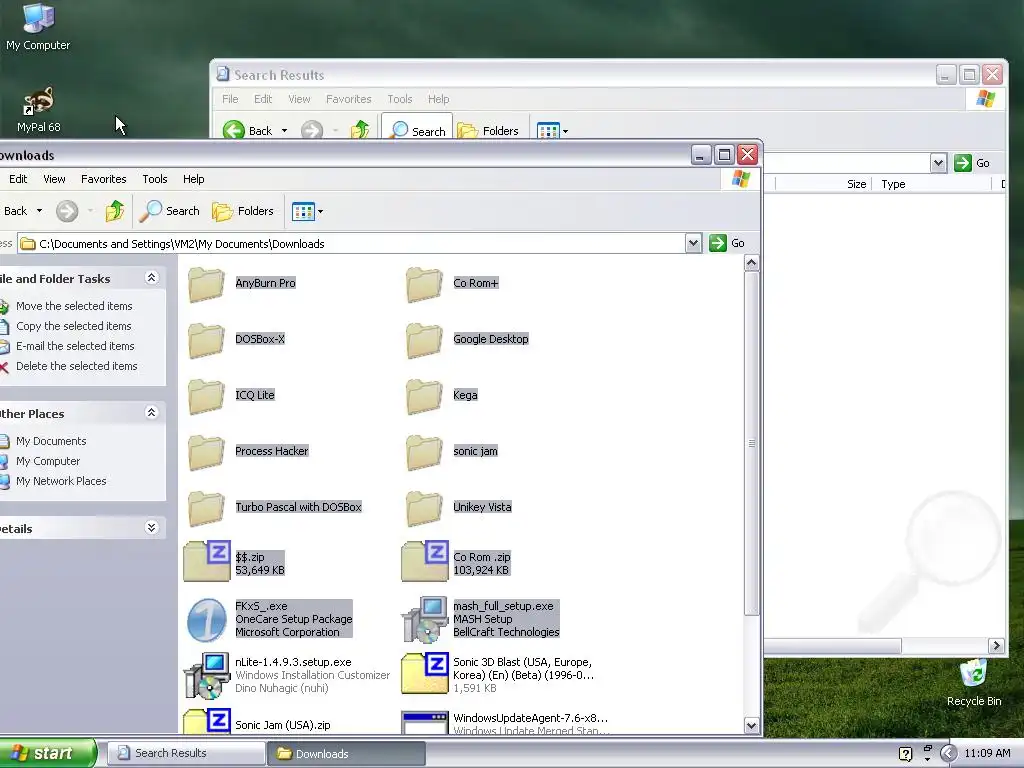Screen dimensions: 1024x768
Task: Click the Downloads taskbar button
Action: [x=346, y=754]
